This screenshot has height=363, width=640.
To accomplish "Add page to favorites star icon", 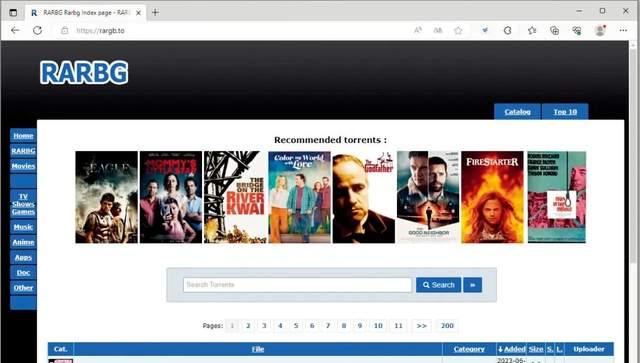I will [x=458, y=30].
